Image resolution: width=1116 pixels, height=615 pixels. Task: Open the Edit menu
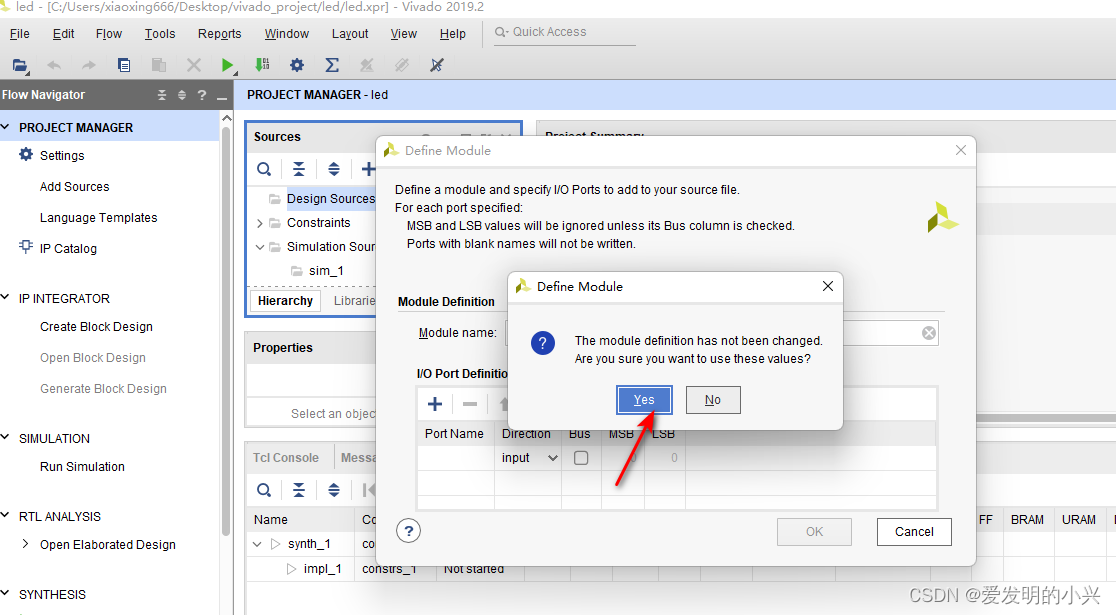(x=63, y=34)
